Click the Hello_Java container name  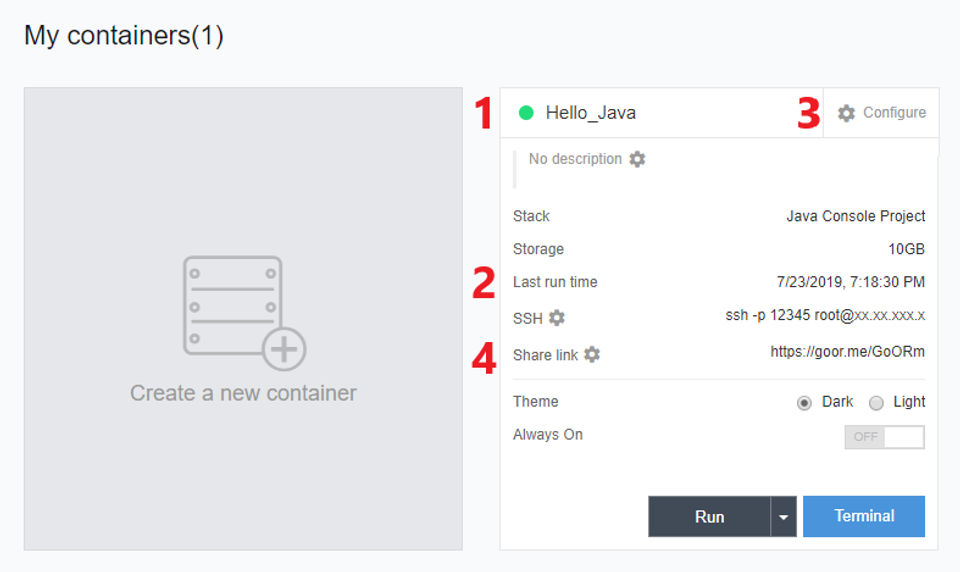tap(590, 113)
